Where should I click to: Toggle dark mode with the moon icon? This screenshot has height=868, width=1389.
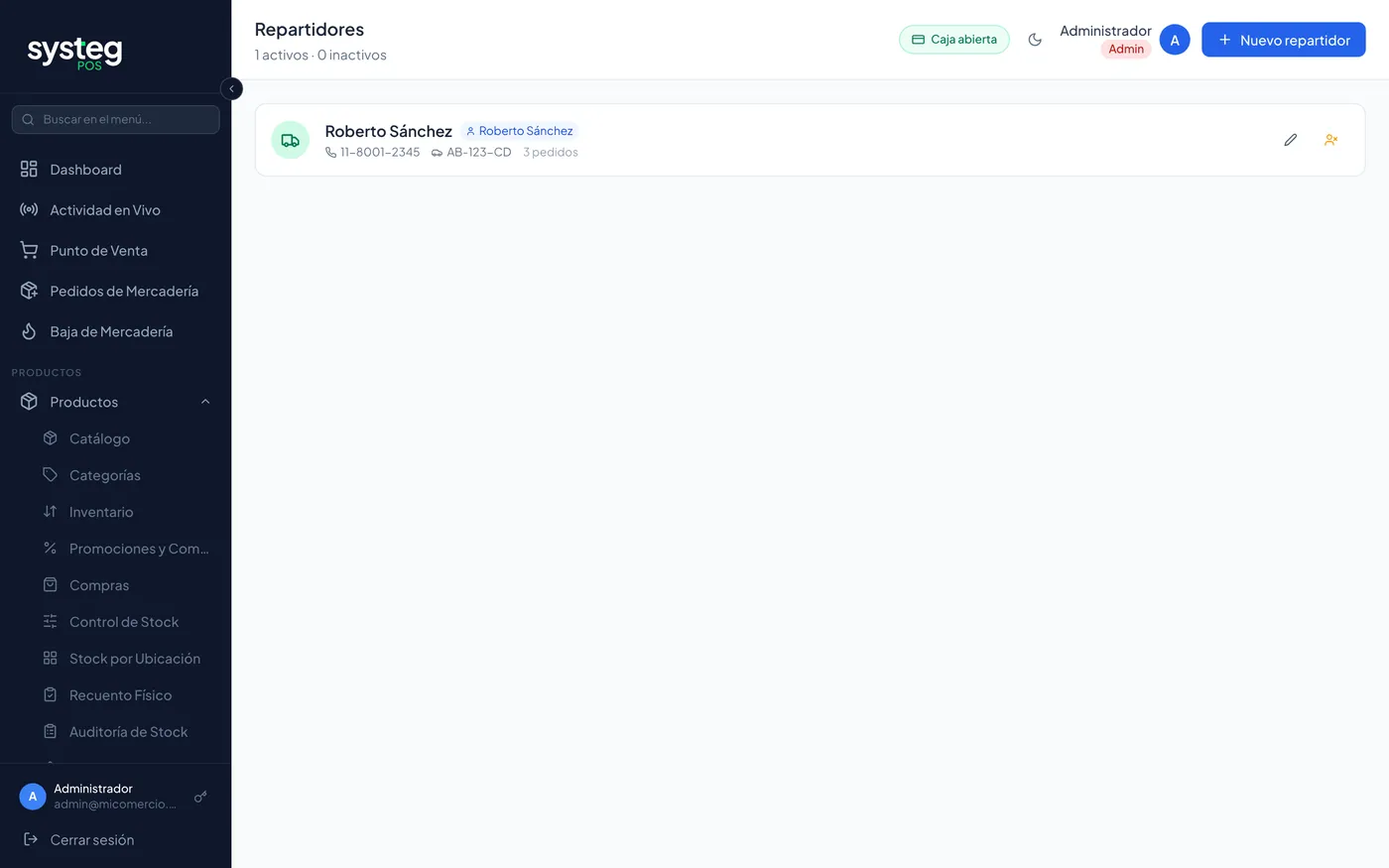1035,40
